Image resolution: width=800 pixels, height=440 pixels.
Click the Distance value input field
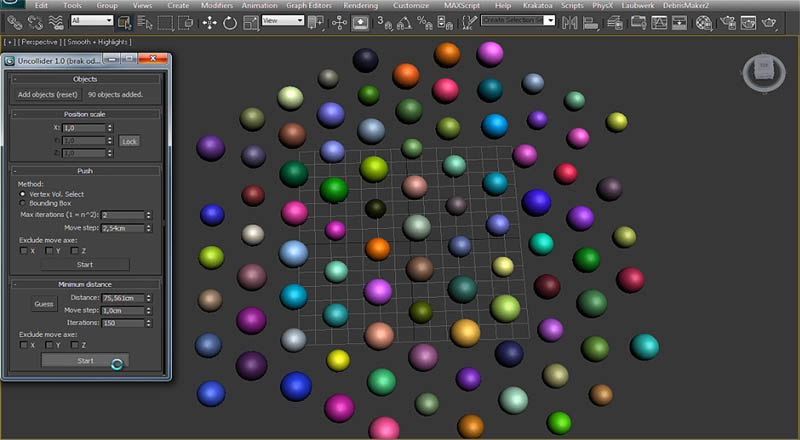pos(120,298)
